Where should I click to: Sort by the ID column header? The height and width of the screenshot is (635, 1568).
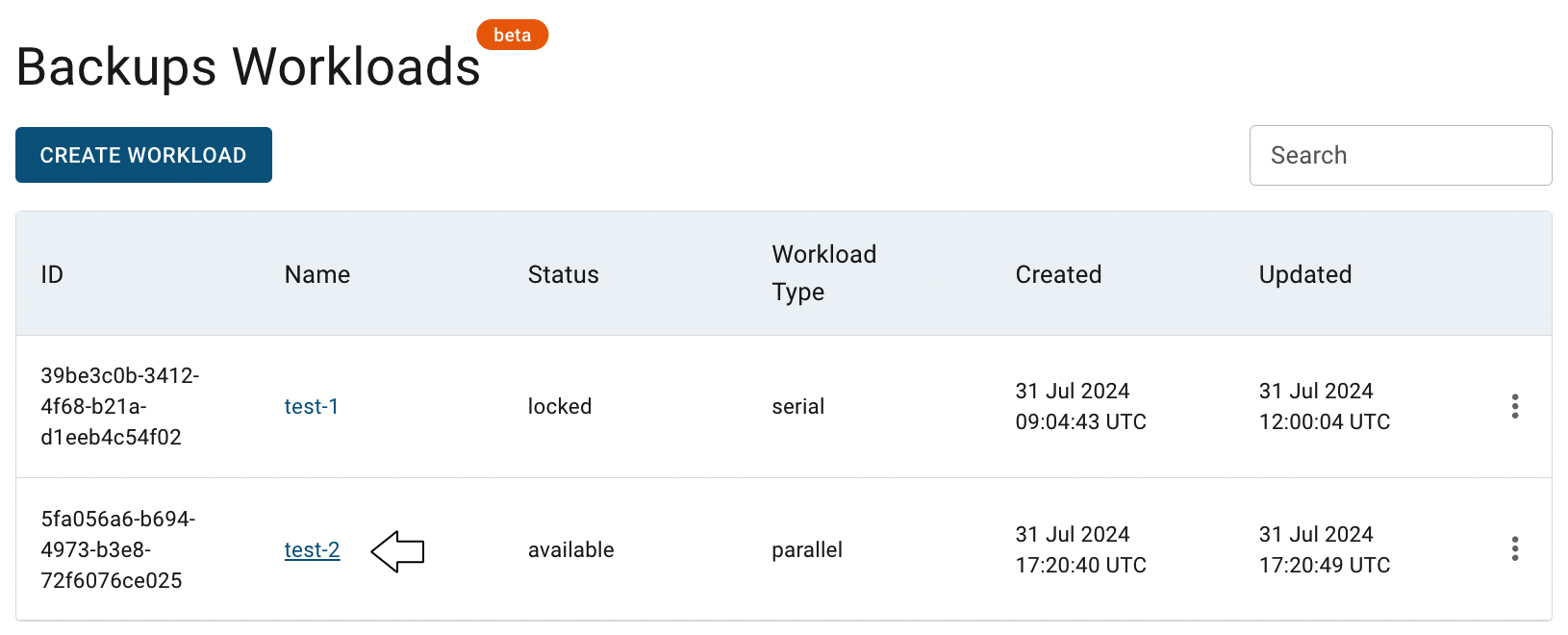(x=52, y=274)
